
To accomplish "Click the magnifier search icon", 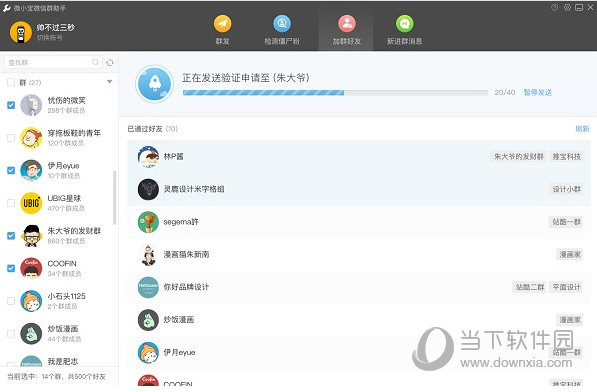I will coord(95,62).
